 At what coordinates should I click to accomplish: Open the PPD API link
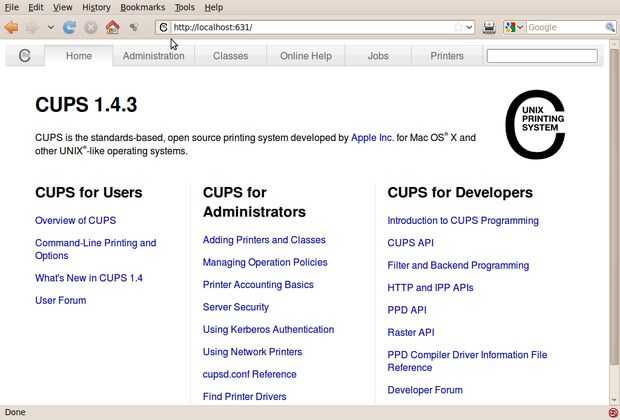[x=407, y=310]
